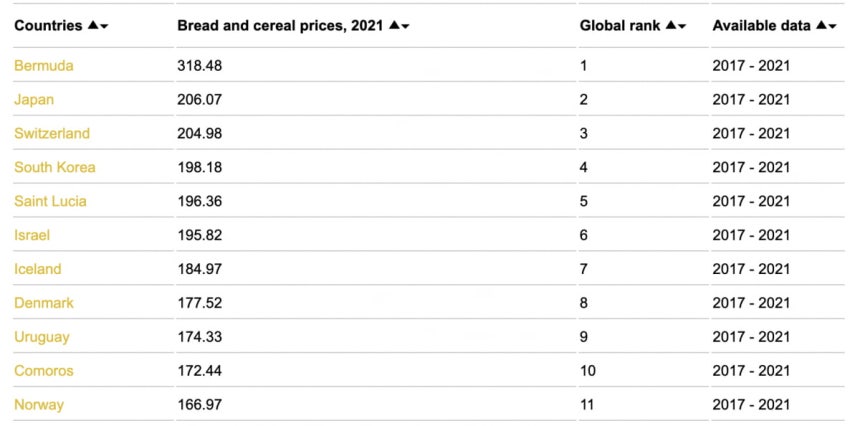Sort ascending by Available data arrow
Image resolution: width=860 pixels, height=426 pixels.
pyautogui.click(x=821, y=25)
